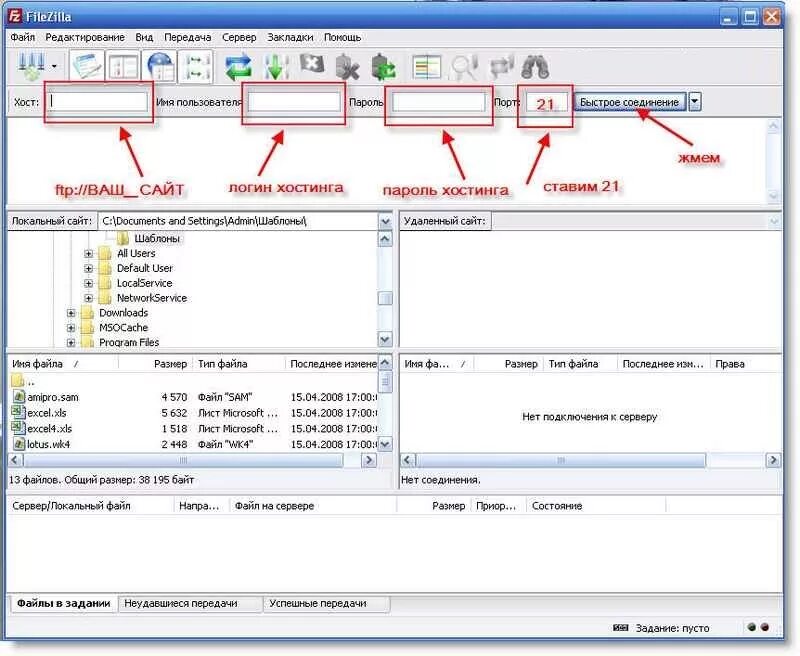
Task: Expand the MSOCache folder
Action: 71,327
